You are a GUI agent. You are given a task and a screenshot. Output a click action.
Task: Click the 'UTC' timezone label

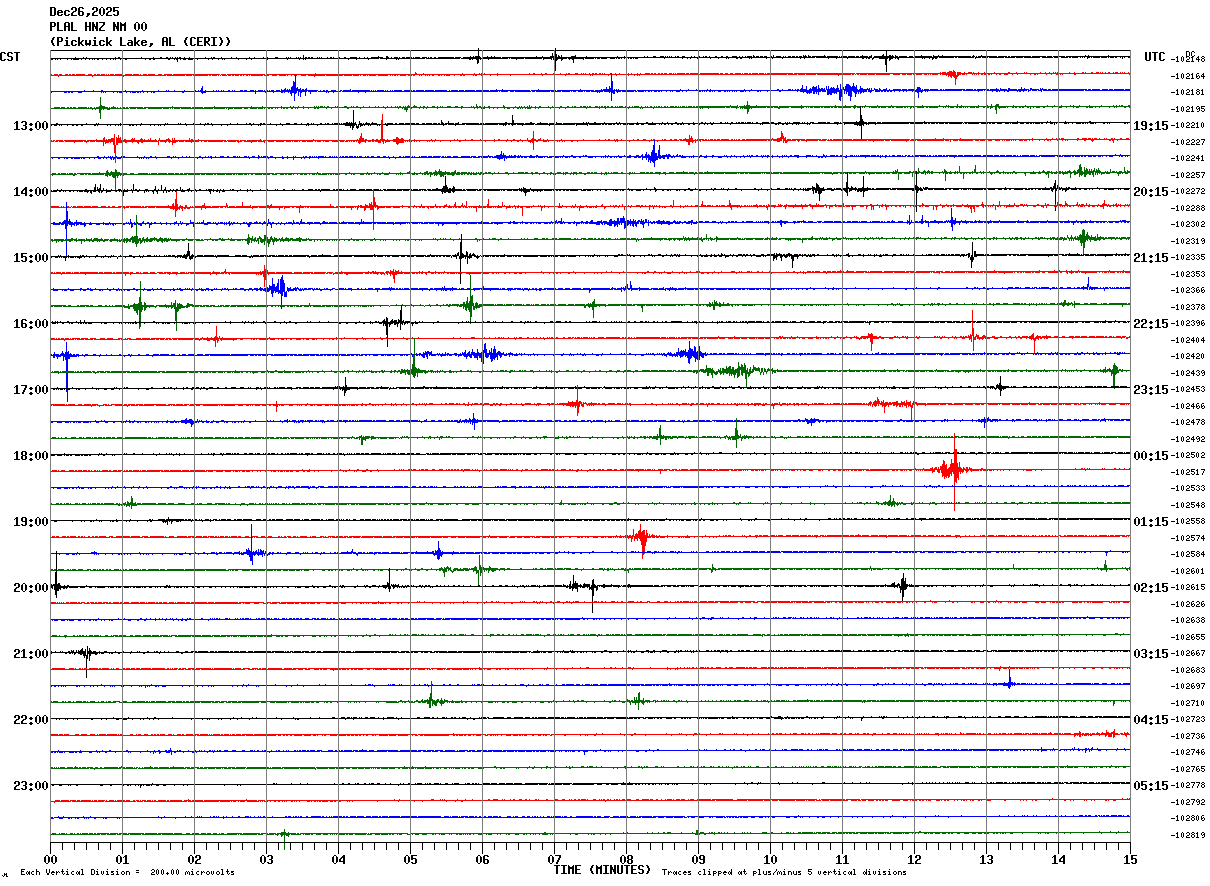1155,57
